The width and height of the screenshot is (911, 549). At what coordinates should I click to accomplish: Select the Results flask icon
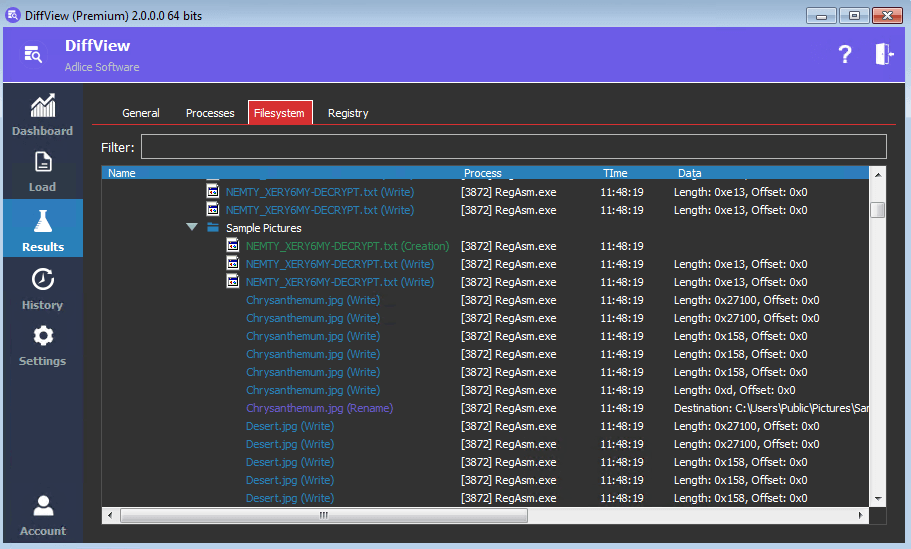coord(42,222)
